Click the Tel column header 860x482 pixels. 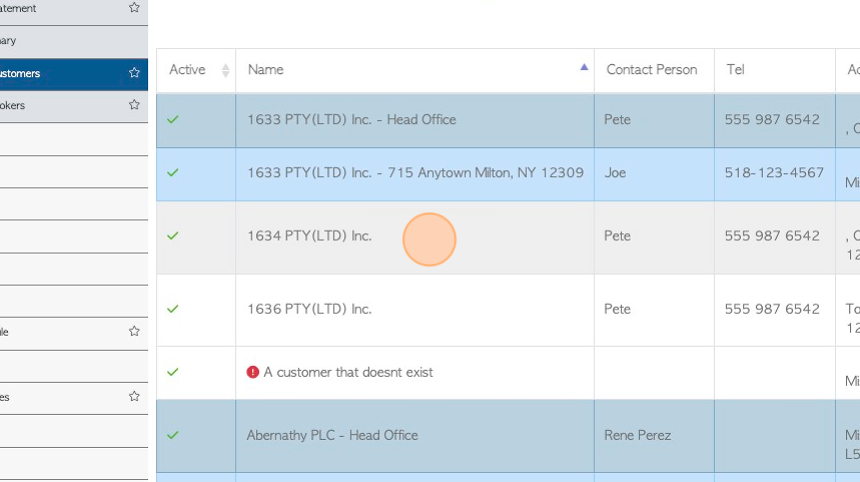(735, 70)
